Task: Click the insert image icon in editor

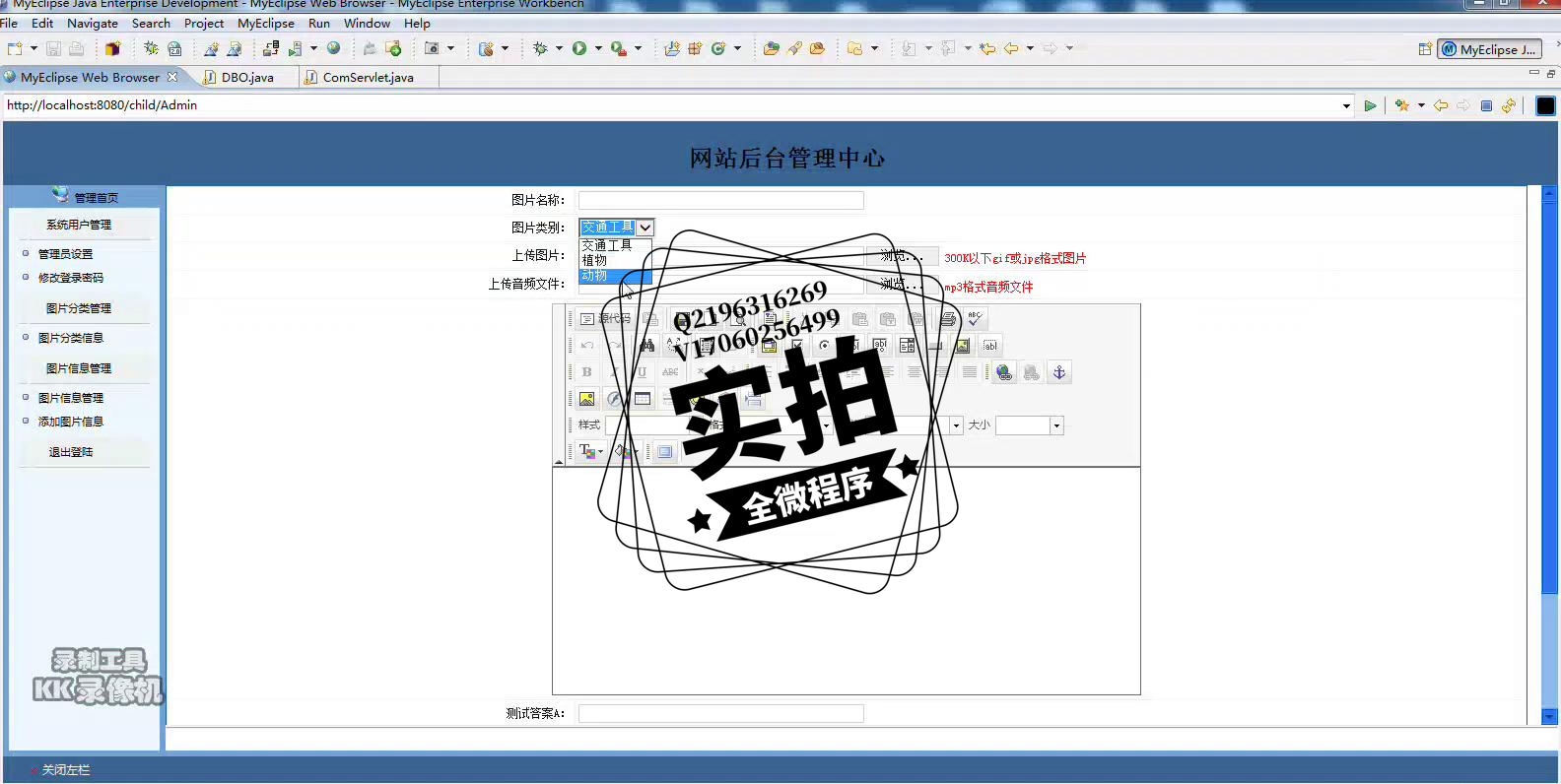Action: [x=587, y=399]
